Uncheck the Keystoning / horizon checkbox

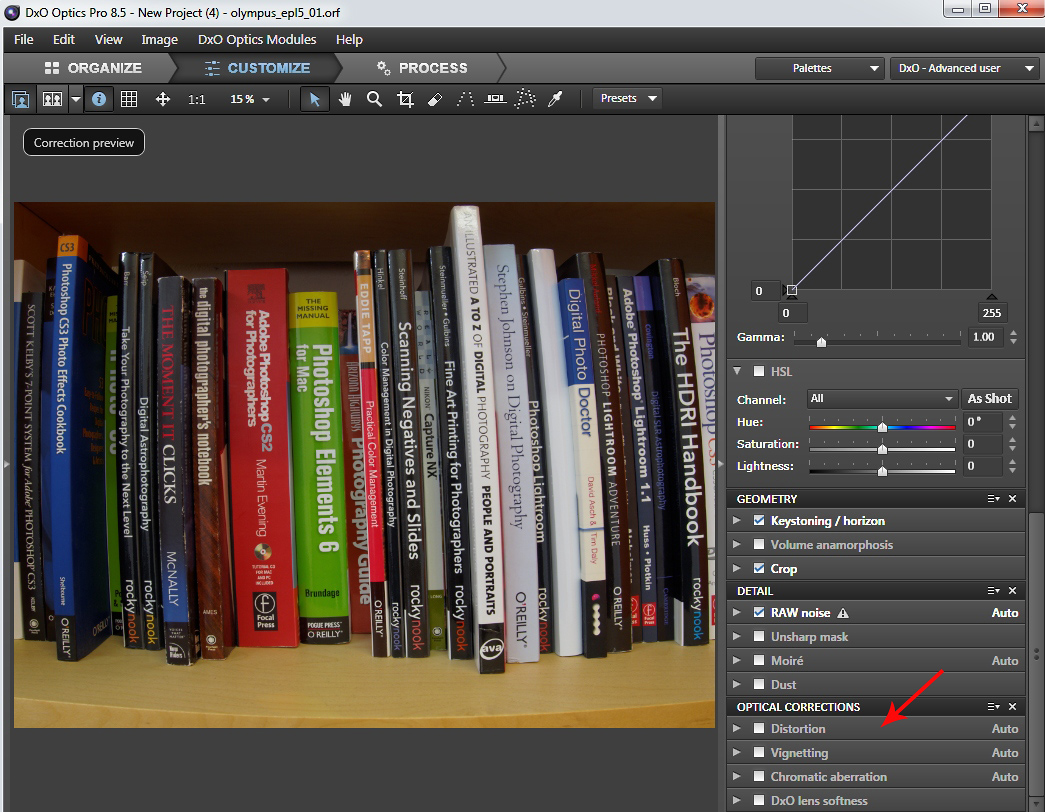click(x=759, y=521)
